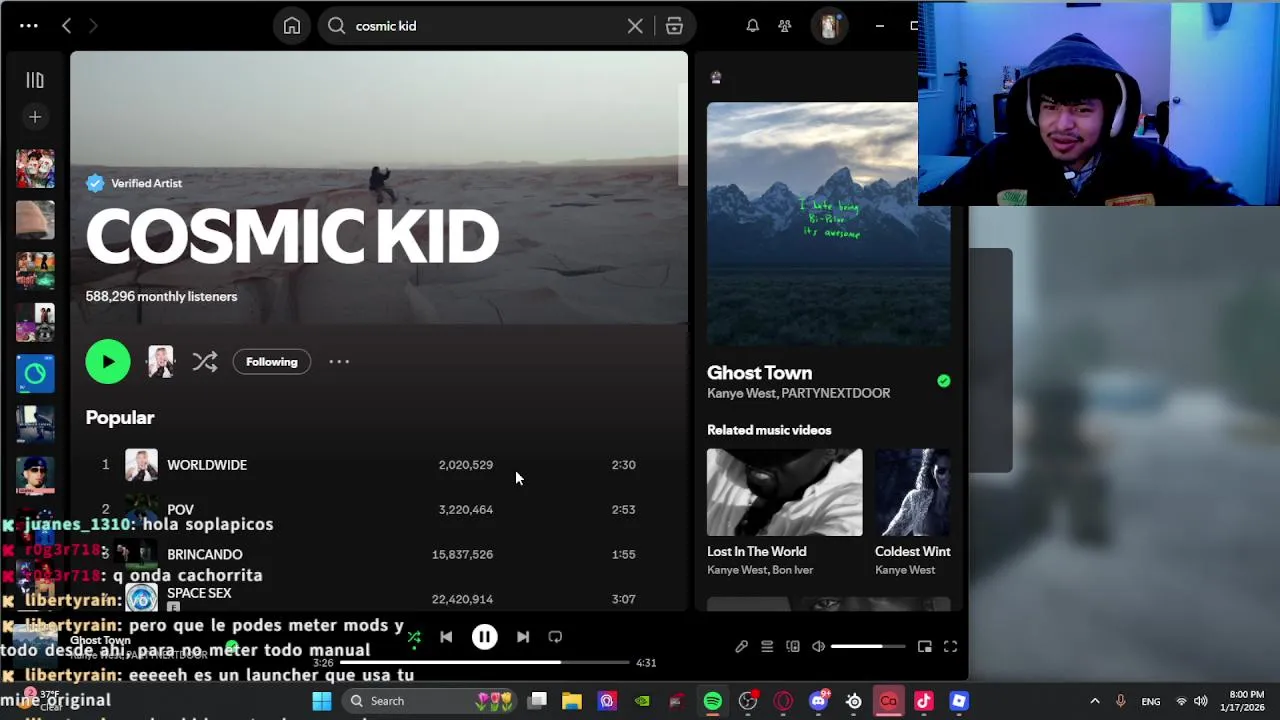Skip to the next track

coord(523,637)
